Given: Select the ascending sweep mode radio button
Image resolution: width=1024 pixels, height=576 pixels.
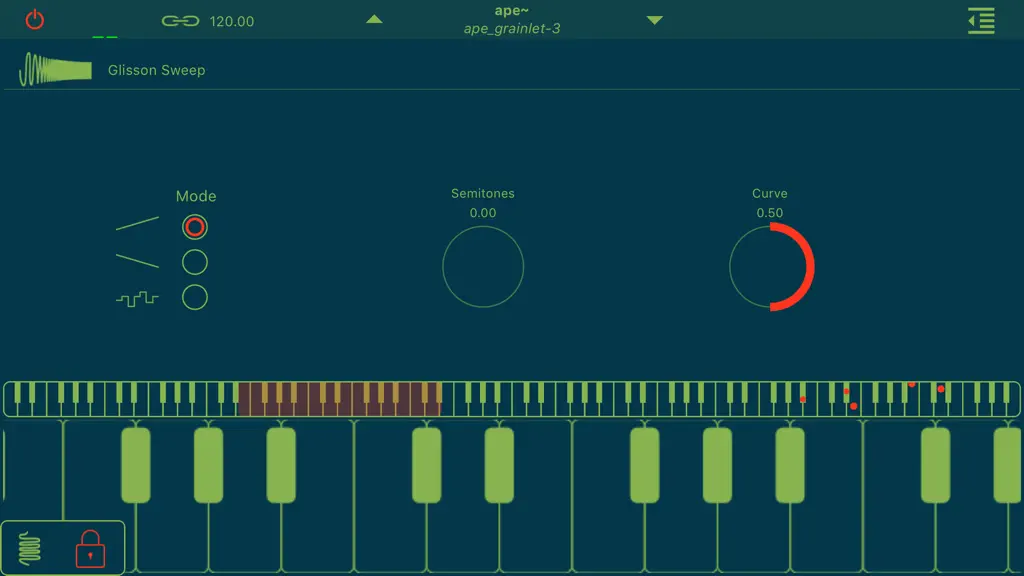Looking at the screenshot, I should [195, 227].
